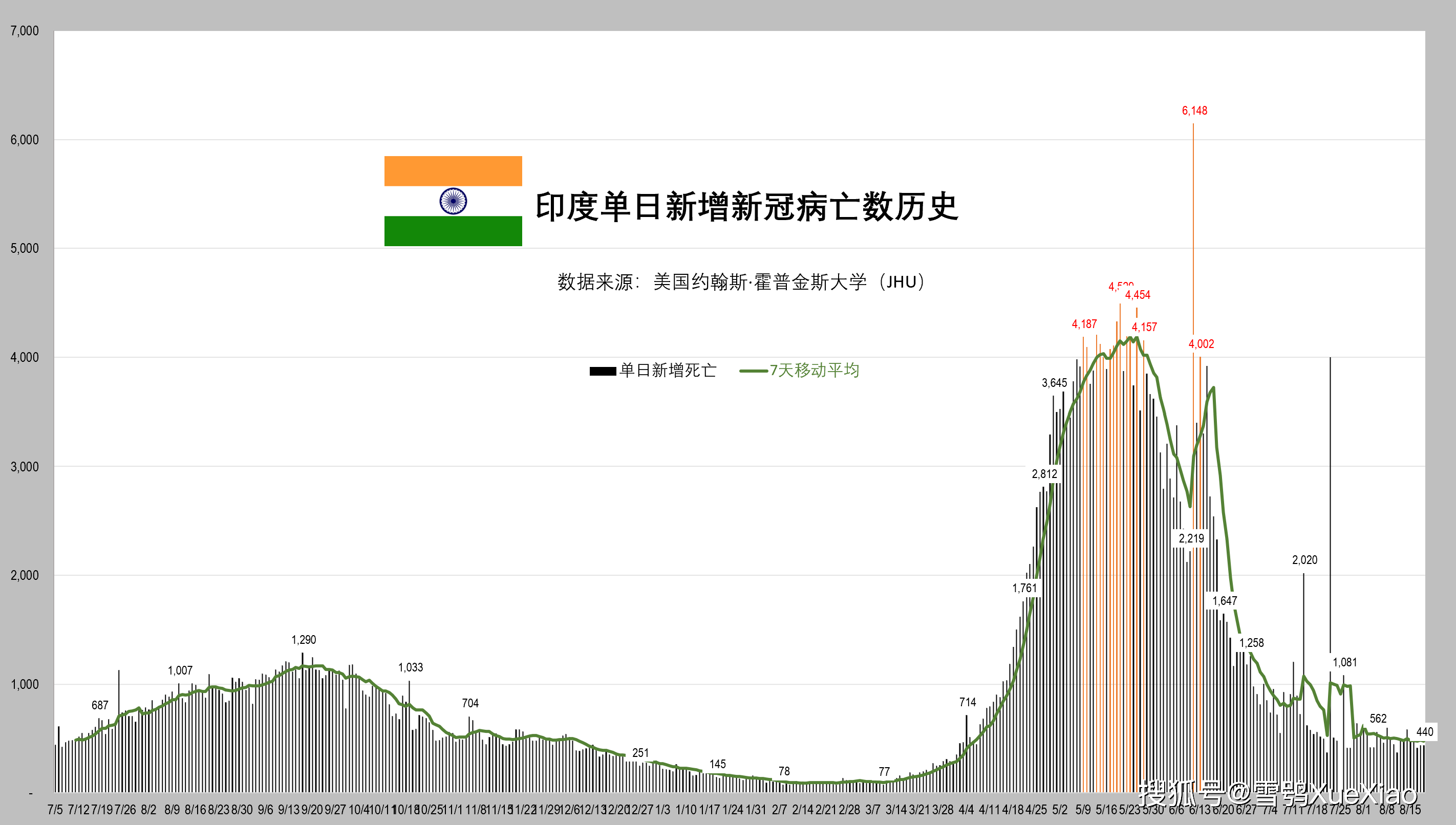Click the x-axis date 5/2
The image size is (1456, 825).
click(x=1060, y=810)
